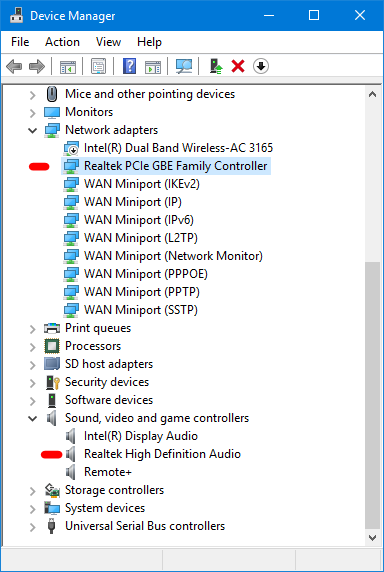Select WAN Miniport (PPTP)
Screen dimensions: 384x572
pyautogui.click(x=142, y=292)
